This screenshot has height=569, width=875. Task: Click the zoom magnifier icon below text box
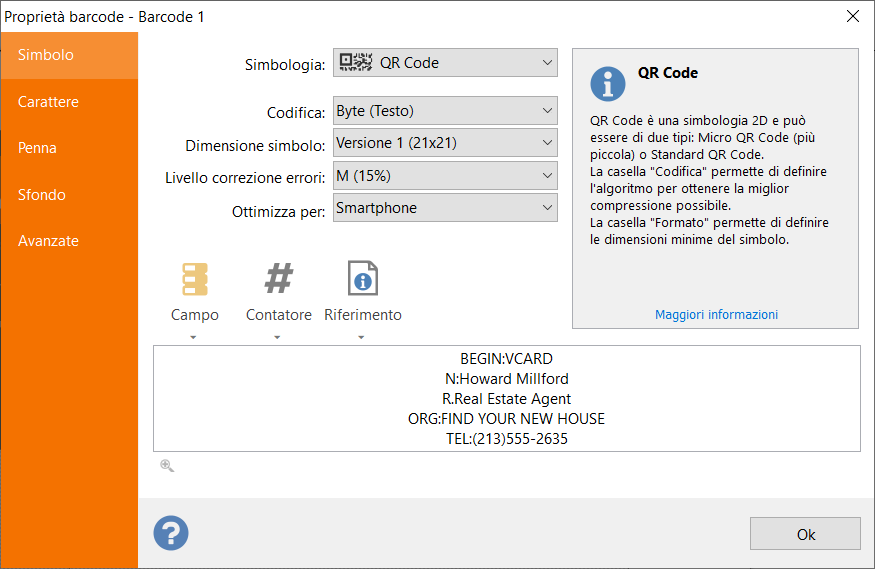167,466
